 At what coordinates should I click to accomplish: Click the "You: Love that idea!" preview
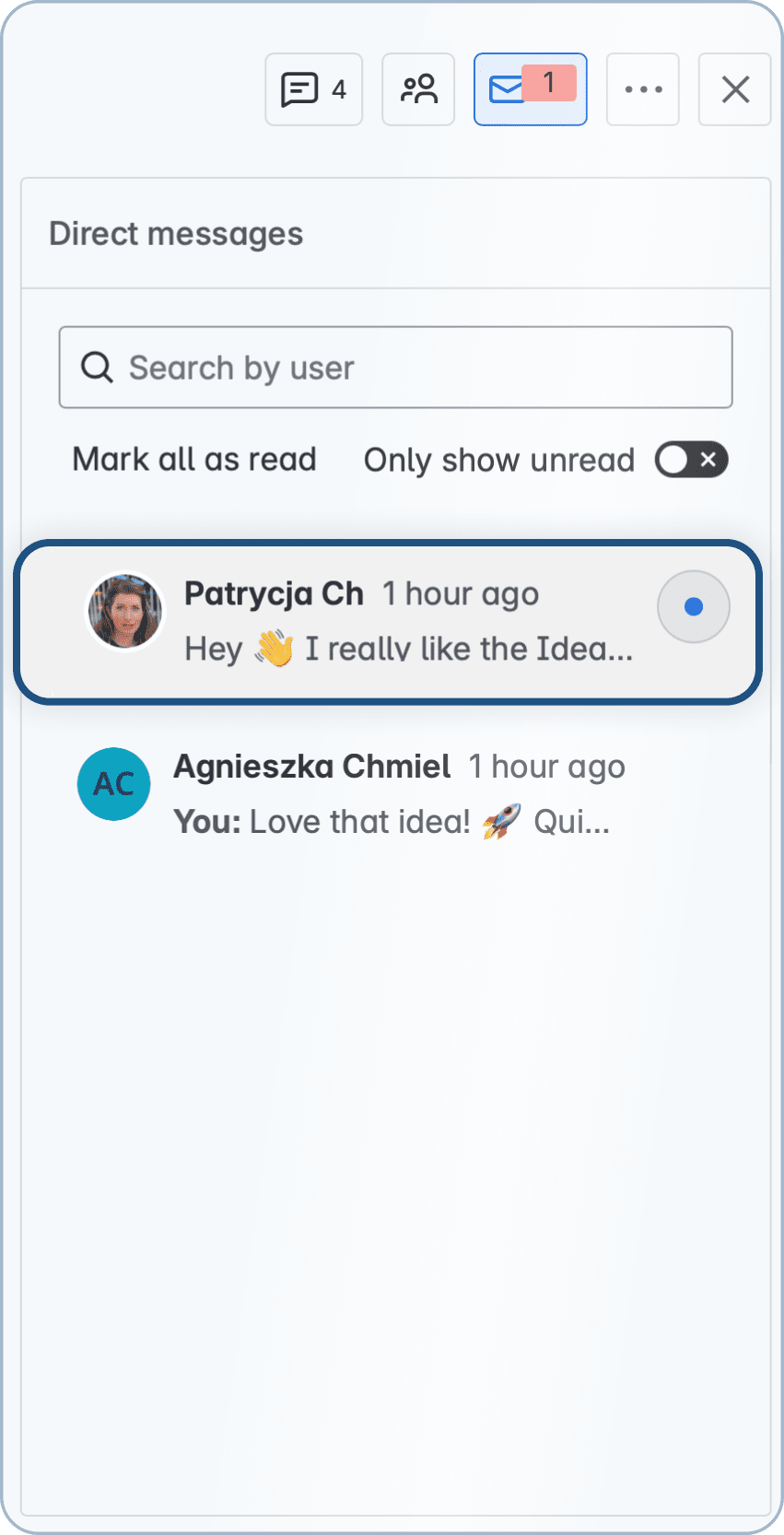(392, 822)
